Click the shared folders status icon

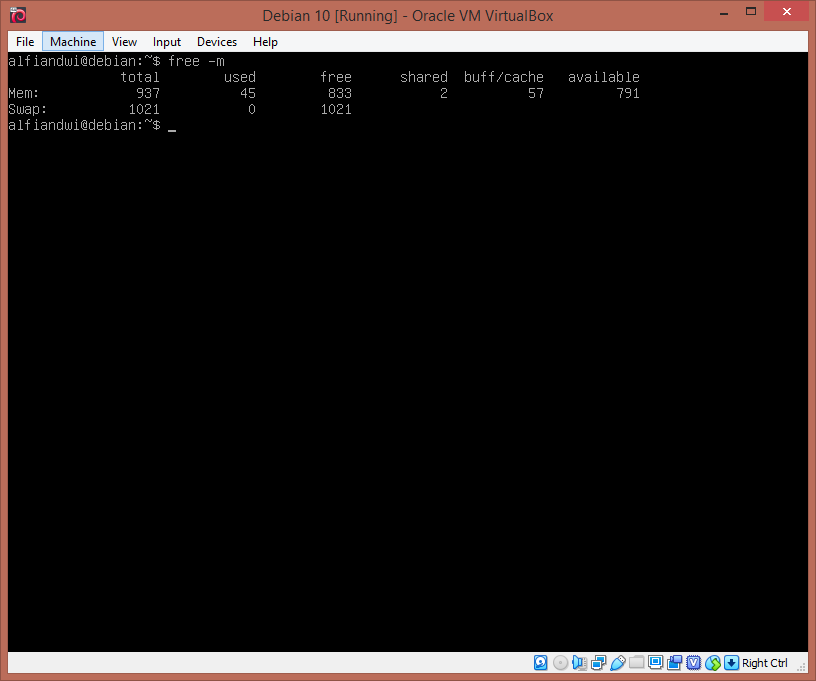636,662
